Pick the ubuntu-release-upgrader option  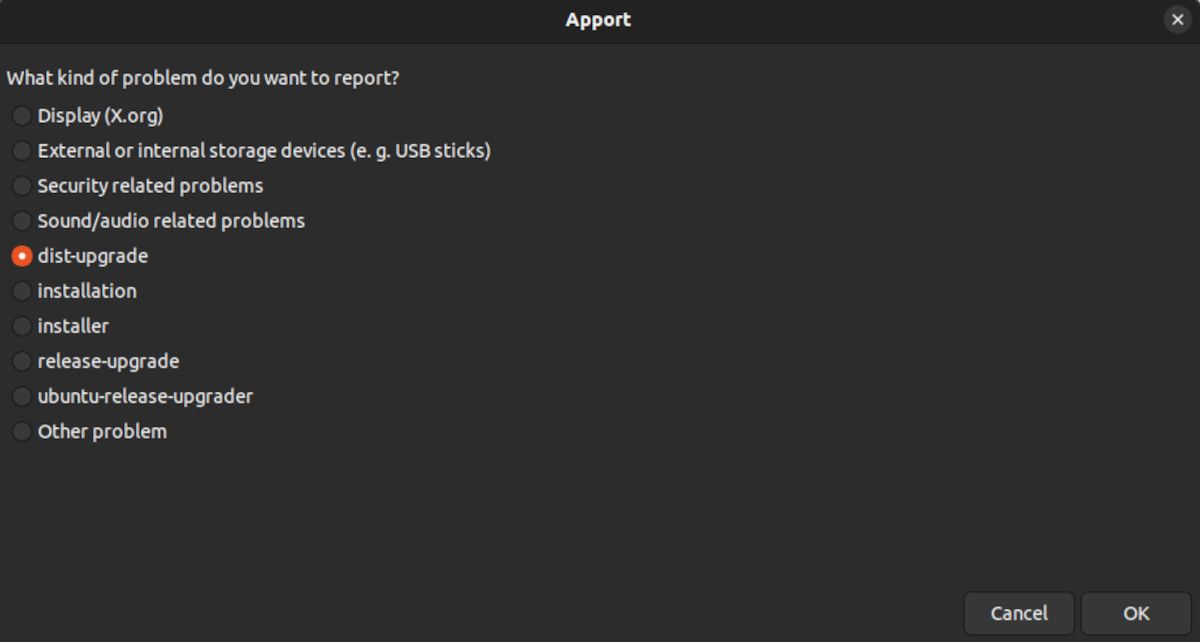coord(21,396)
